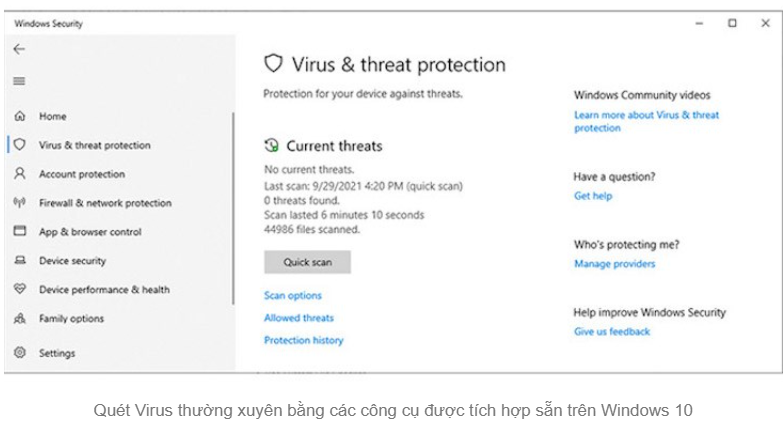Screen dimensions: 784x434
Task: Click the Firewall network signal icon
Action: [x=19, y=203]
